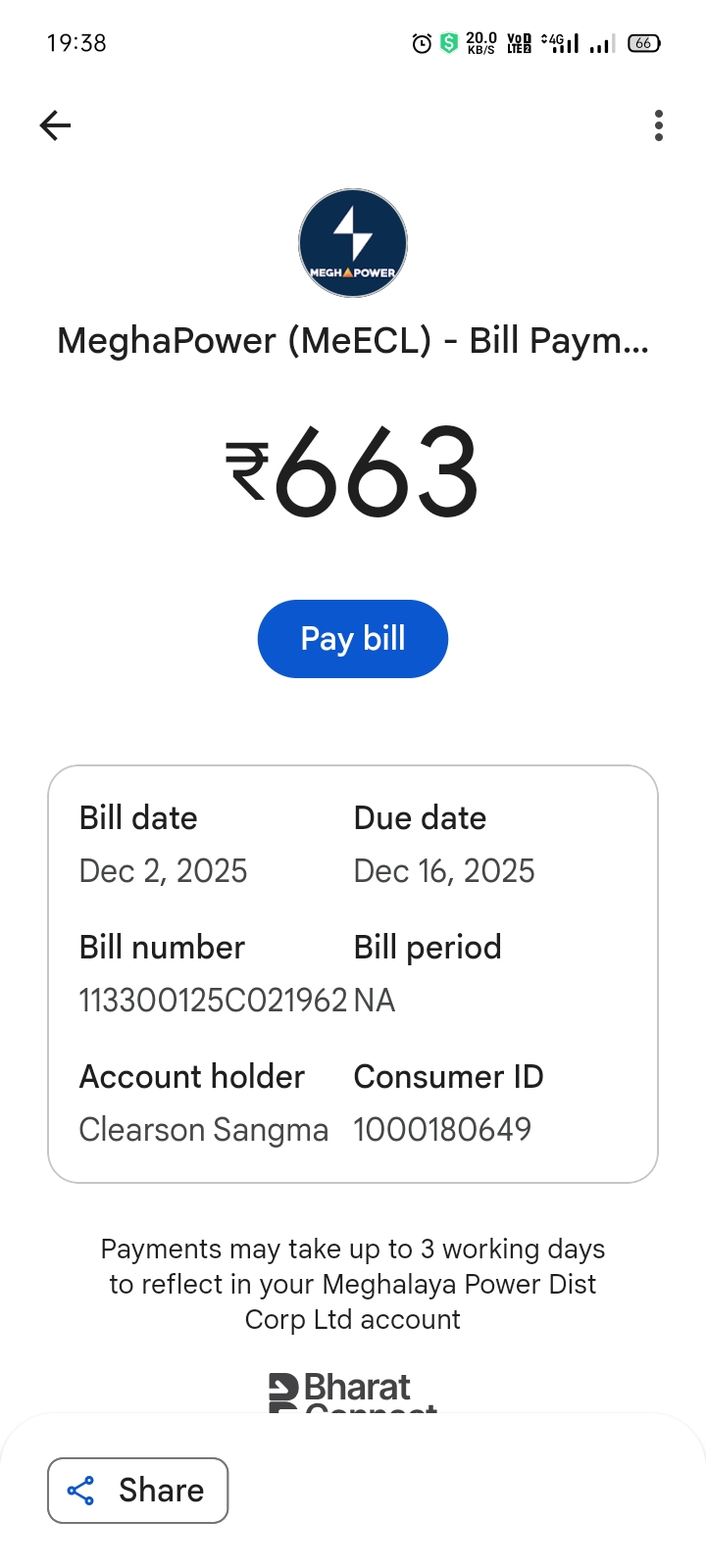Tap the MeghaPower (MeECL) title text

[x=353, y=341]
